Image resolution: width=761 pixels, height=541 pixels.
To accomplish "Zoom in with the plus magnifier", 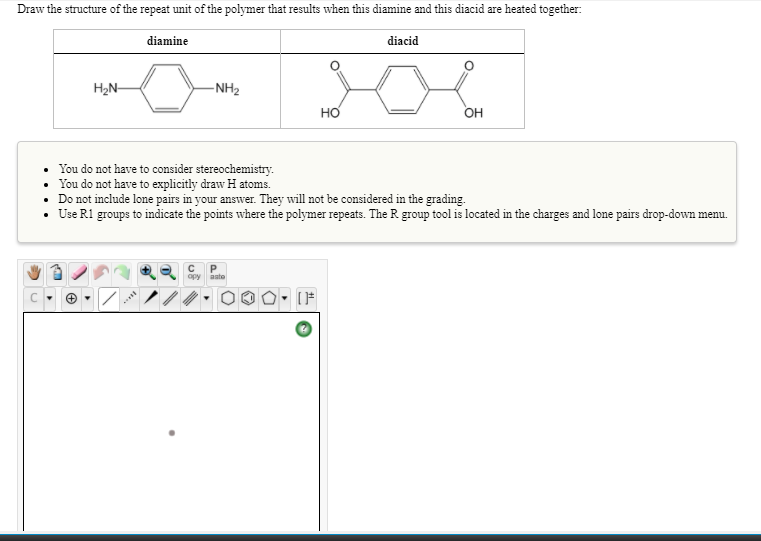I will (x=147, y=273).
